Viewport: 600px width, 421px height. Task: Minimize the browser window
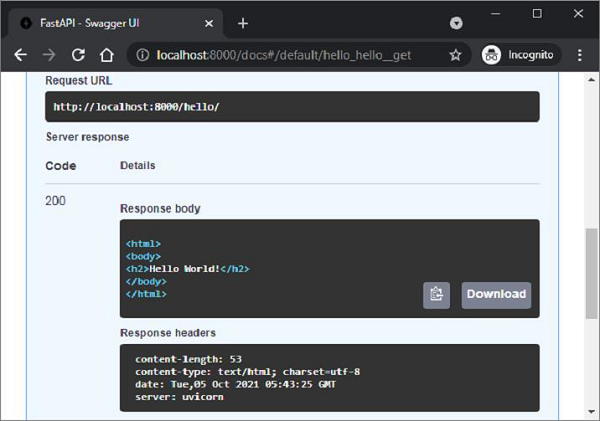[x=496, y=14]
